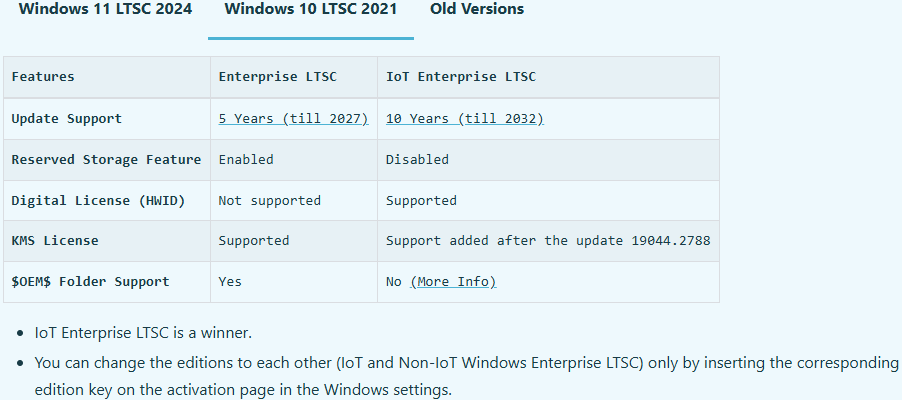Click the Yes cell for $OEM$ Folder Support
The height and width of the screenshot is (400, 902).
pyautogui.click(x=230, y=282)
